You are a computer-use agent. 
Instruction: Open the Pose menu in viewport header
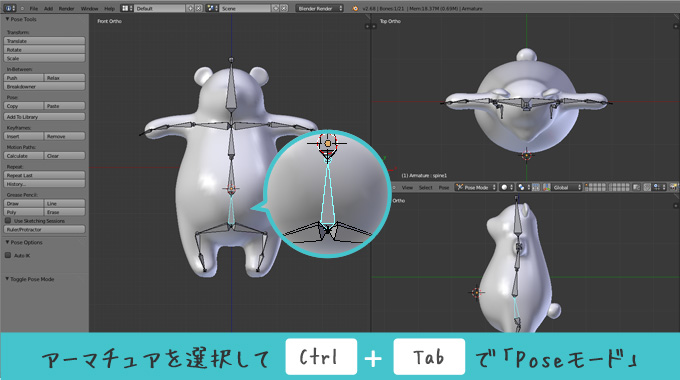(x=444, y=187)
